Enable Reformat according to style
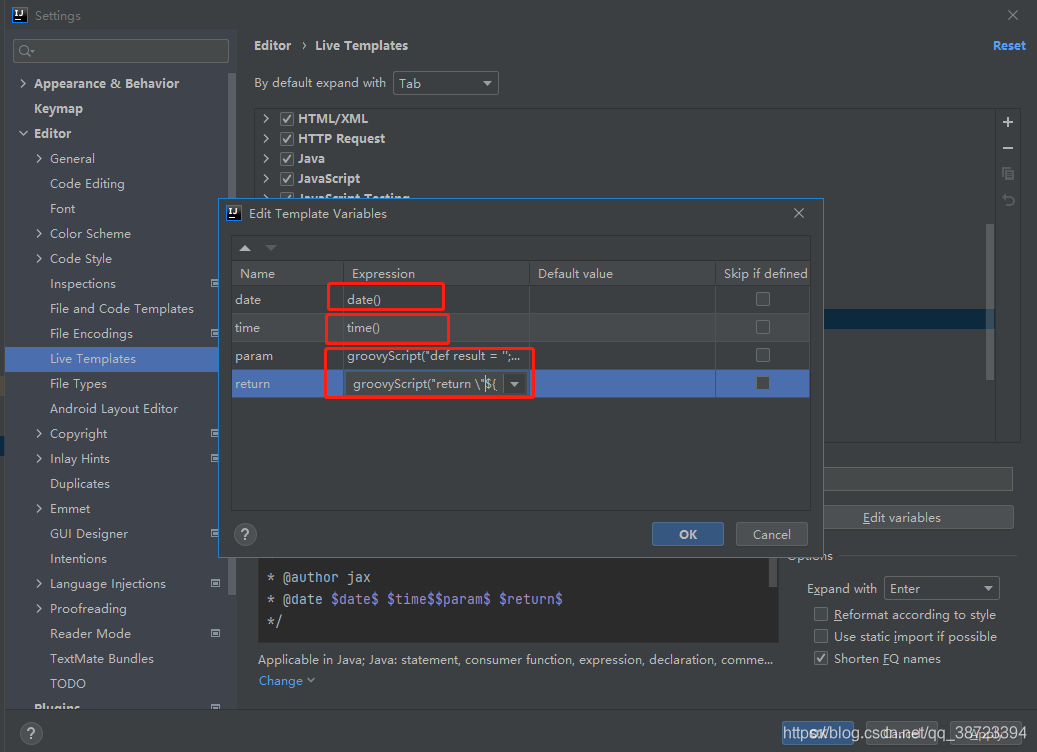Viewport: 1037px width, 752px height. (x=821, y=614)
